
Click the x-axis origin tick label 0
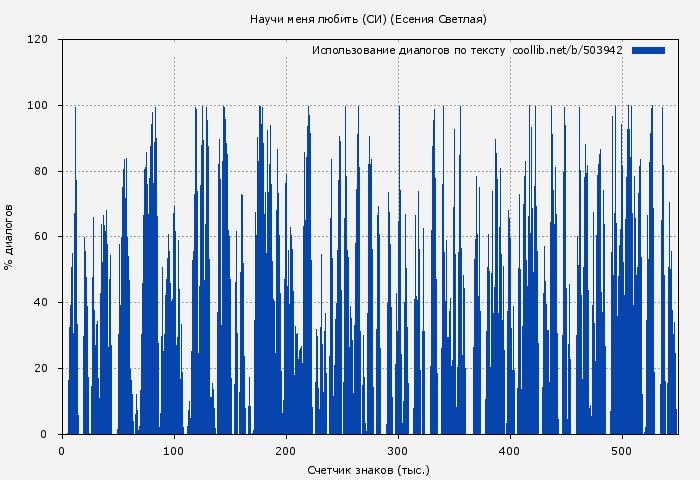62,451
